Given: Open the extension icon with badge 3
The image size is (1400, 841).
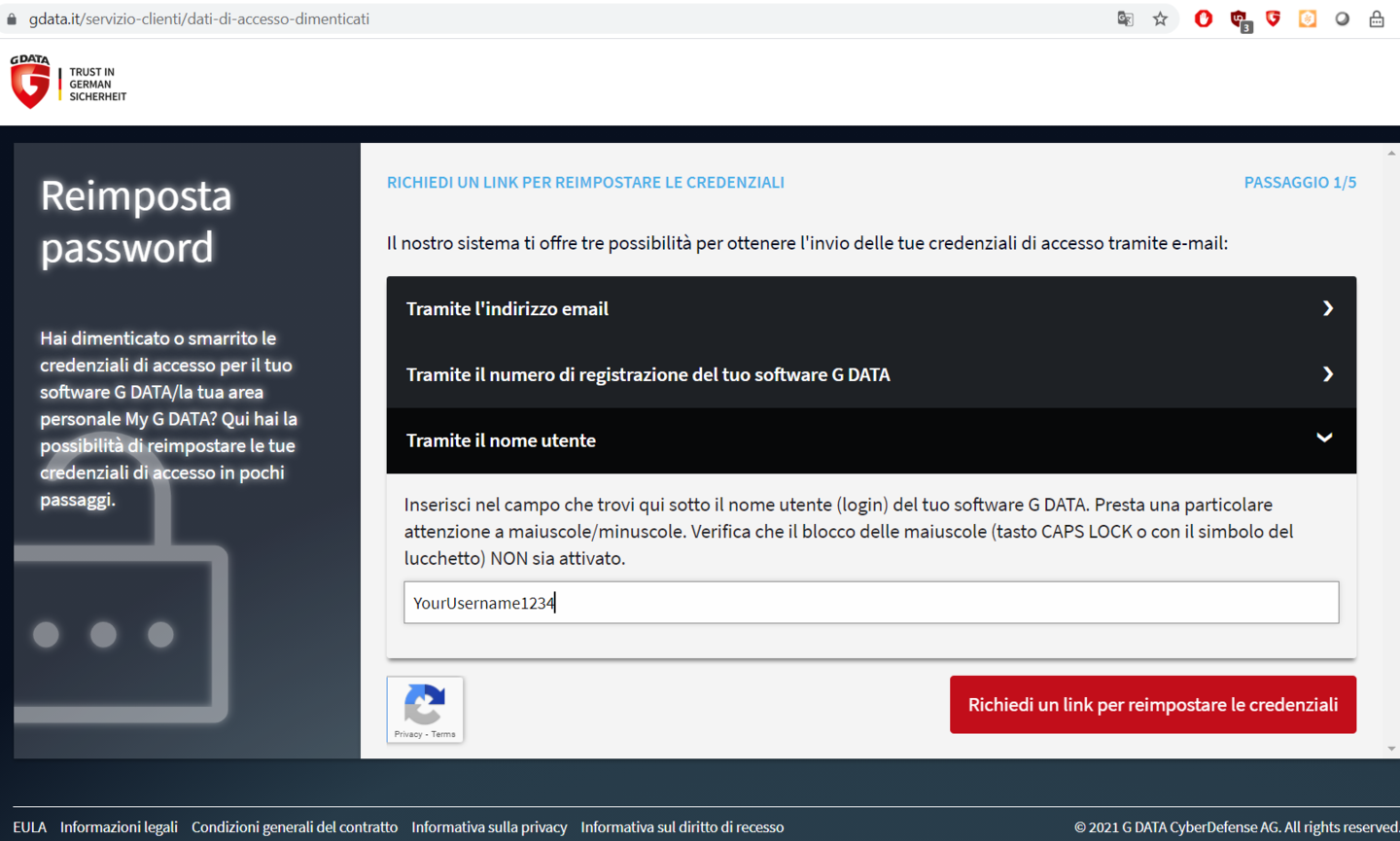Looking at the screenshot, I should pyautogui.click(x=1240, y=19).
